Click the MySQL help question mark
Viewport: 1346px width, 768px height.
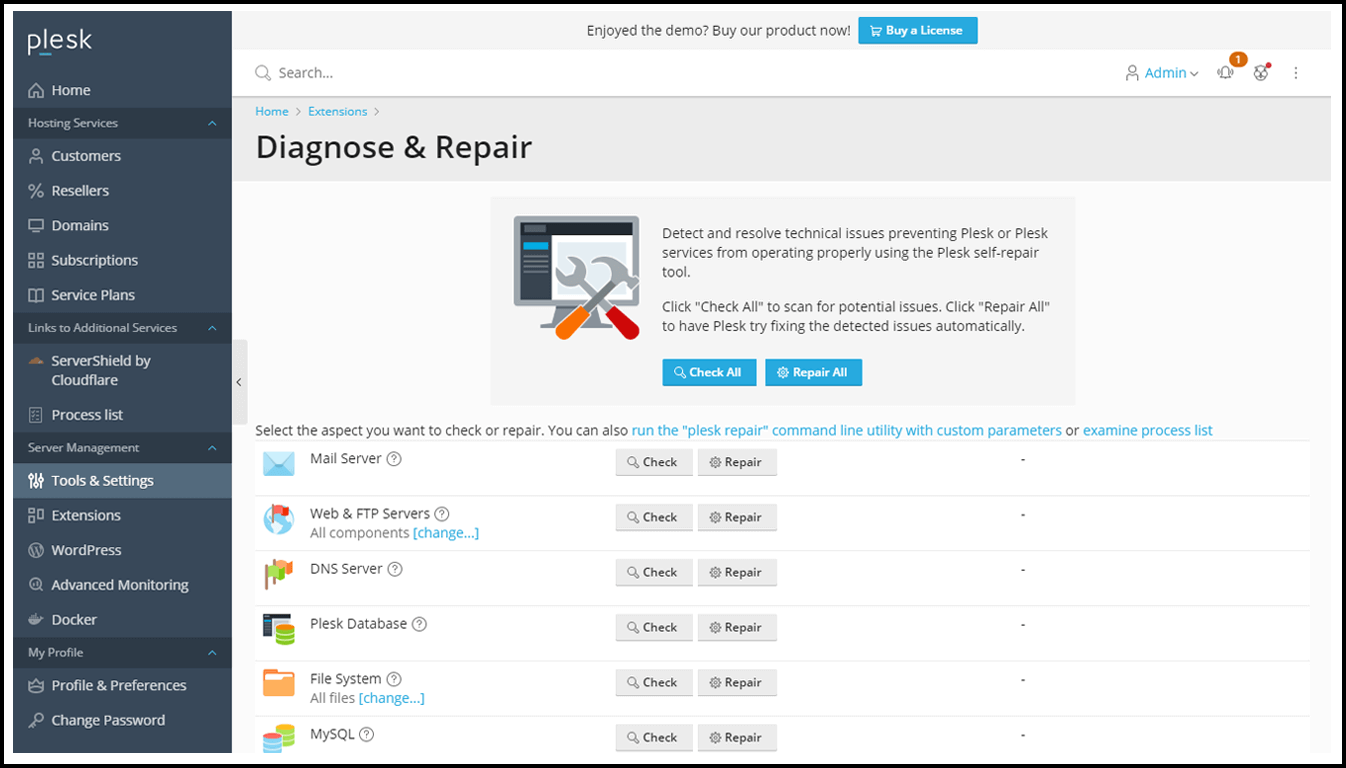tap(367, 734)
